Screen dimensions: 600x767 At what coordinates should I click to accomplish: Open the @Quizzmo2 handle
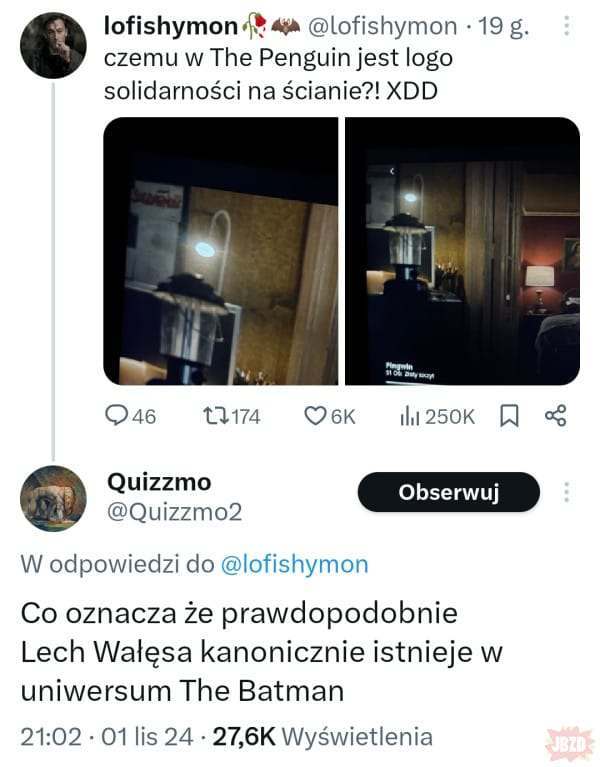(175, 512)
